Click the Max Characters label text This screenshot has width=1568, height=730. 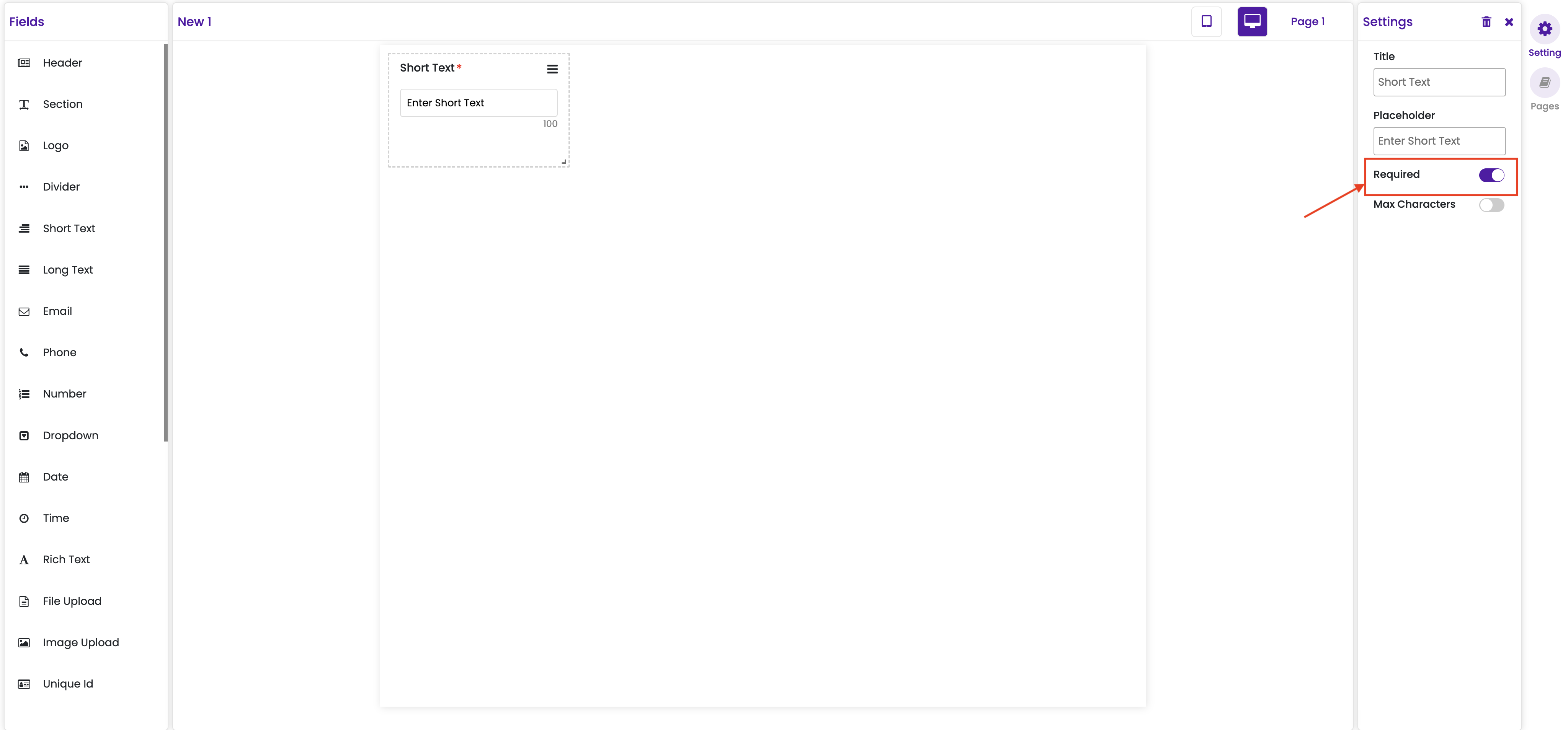tap(1414, 204)
